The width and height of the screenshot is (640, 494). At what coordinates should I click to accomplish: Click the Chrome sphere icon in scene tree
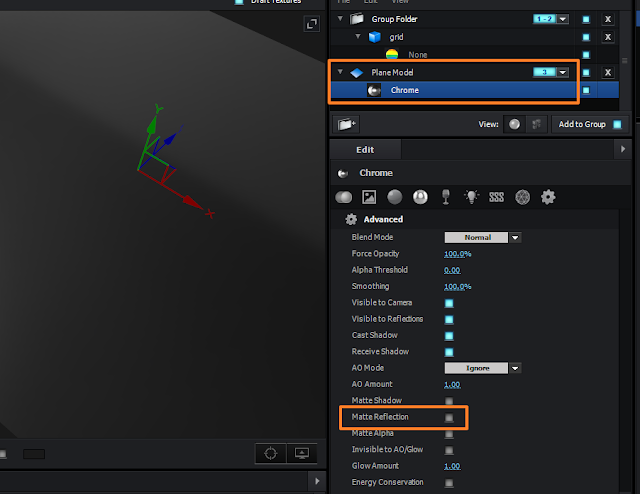(374, 90)
